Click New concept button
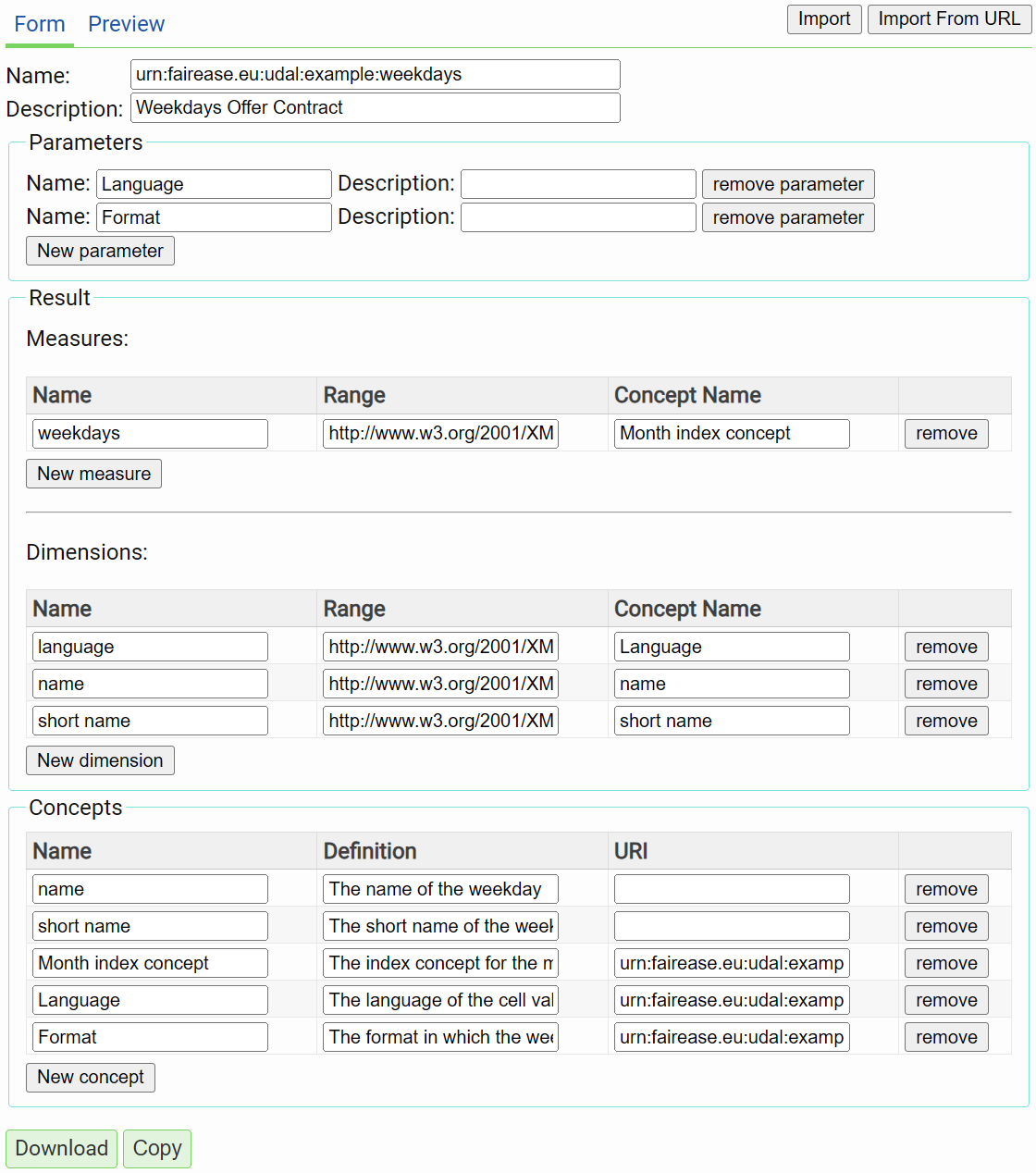 [90, 1078]
